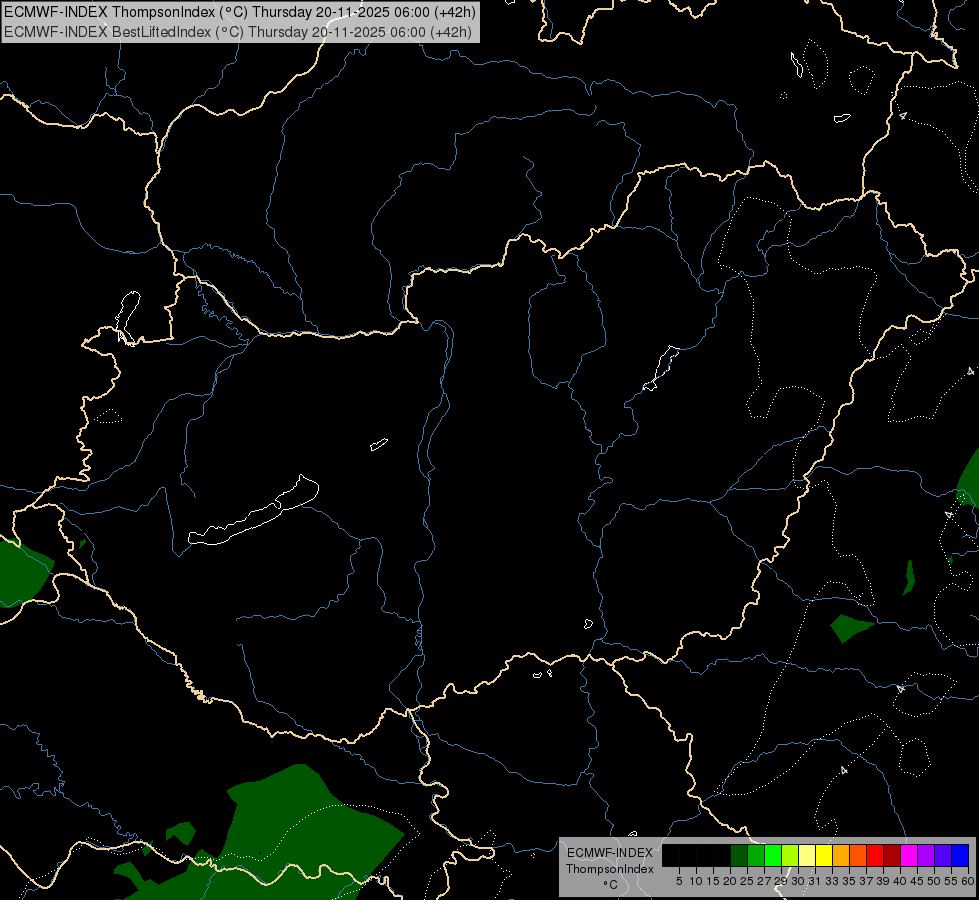Click the BestLiftedIndex title line at top
979x900 pixels.
click(238, 32)
